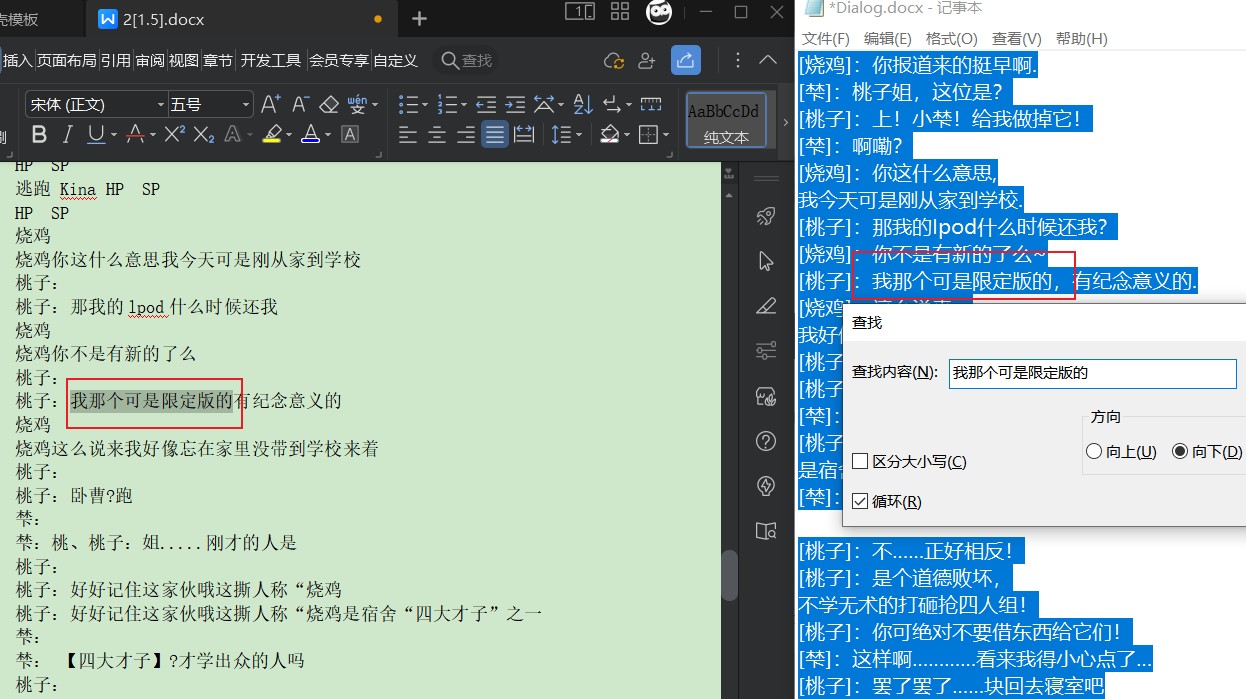
Task: Uncheck the 循环 checkbox in Find dialog
Action: click(x=860, y=502)
